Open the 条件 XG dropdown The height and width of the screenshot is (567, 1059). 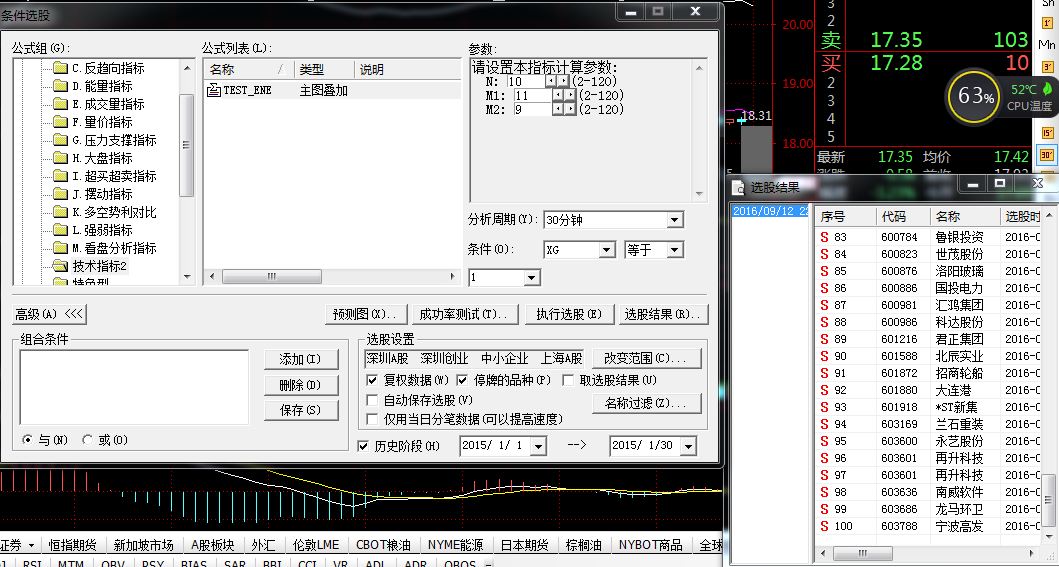pos(606,250)
